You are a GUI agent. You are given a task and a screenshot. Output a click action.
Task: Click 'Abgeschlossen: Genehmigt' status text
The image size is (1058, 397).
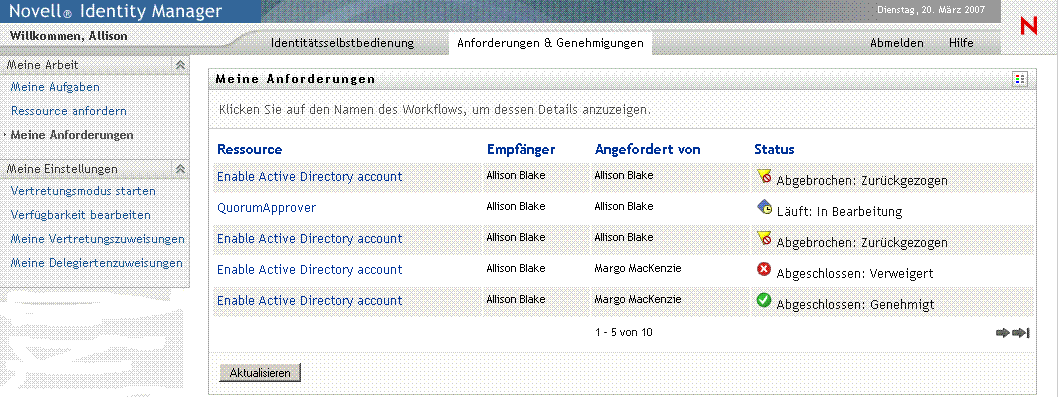pos(856,305)
